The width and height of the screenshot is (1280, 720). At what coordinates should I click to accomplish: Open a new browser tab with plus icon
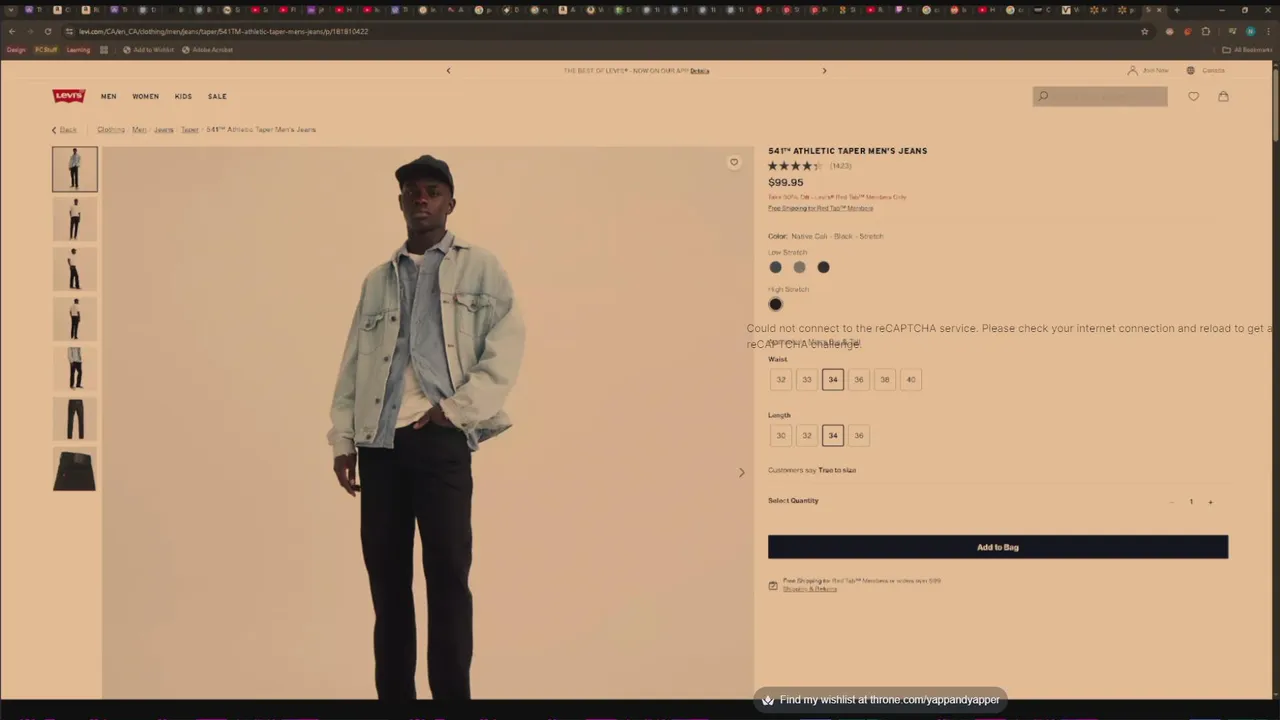1176,10
